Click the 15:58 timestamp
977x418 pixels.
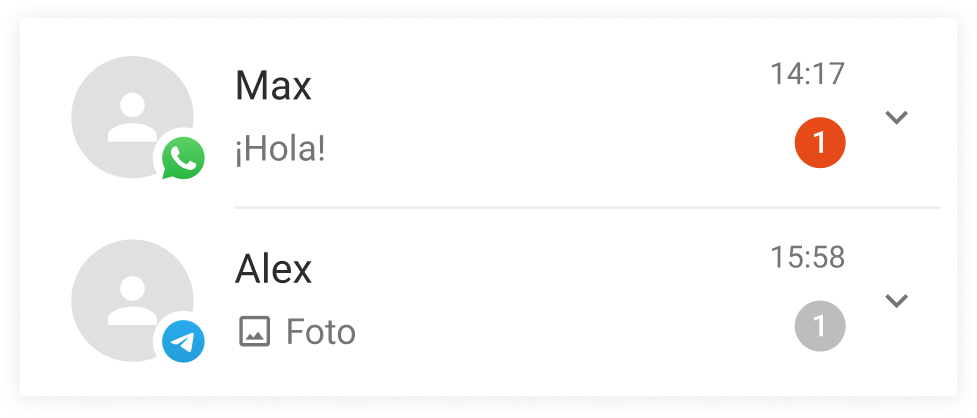pos(808,257)
